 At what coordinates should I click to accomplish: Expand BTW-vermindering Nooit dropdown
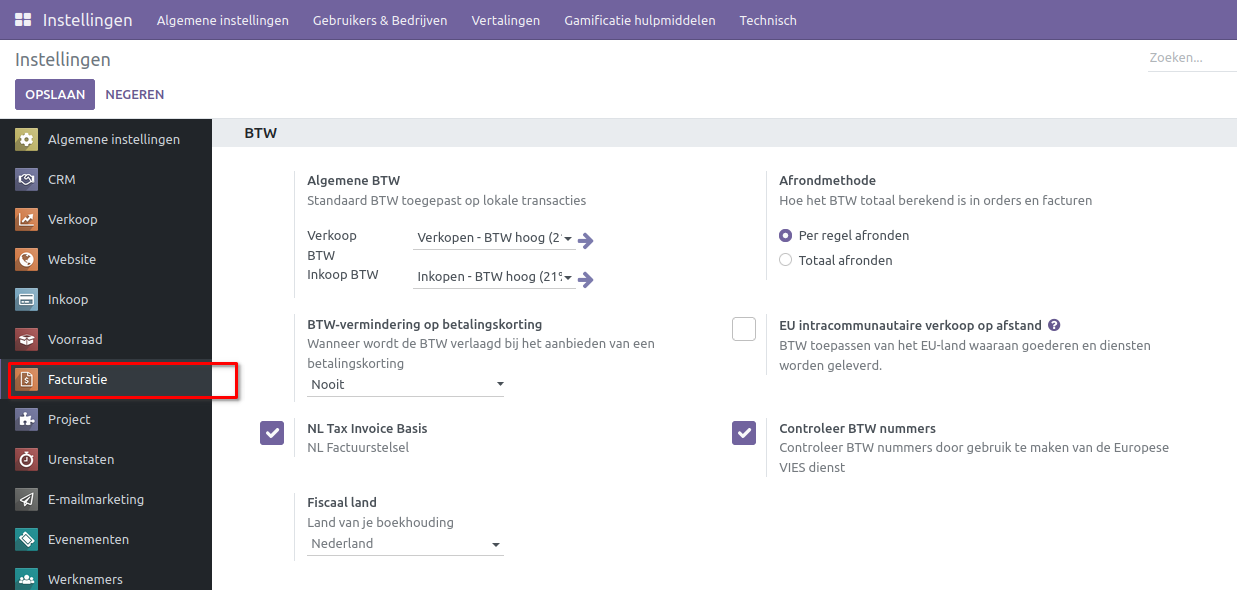coord(405,384)
